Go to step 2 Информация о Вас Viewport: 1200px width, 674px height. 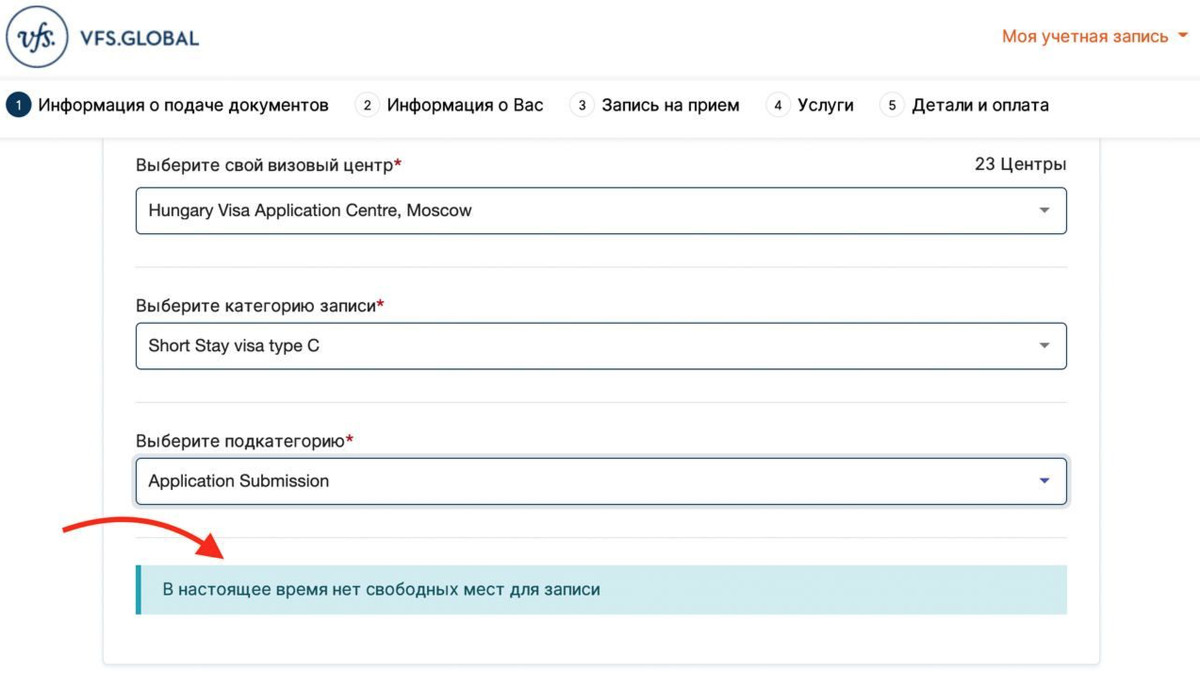tap(450, 105)
